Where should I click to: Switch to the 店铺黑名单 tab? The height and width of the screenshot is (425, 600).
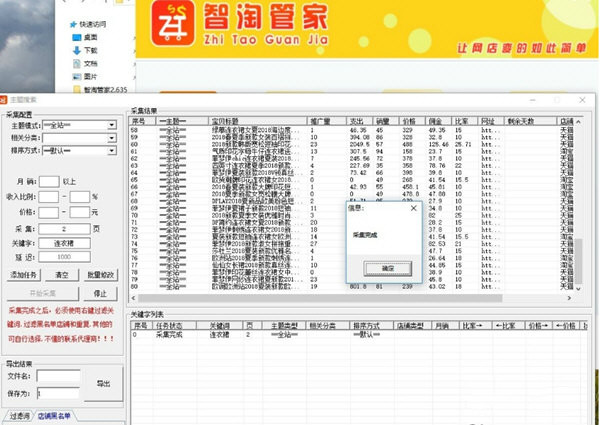pyautogui.click(x=54, y=416)
